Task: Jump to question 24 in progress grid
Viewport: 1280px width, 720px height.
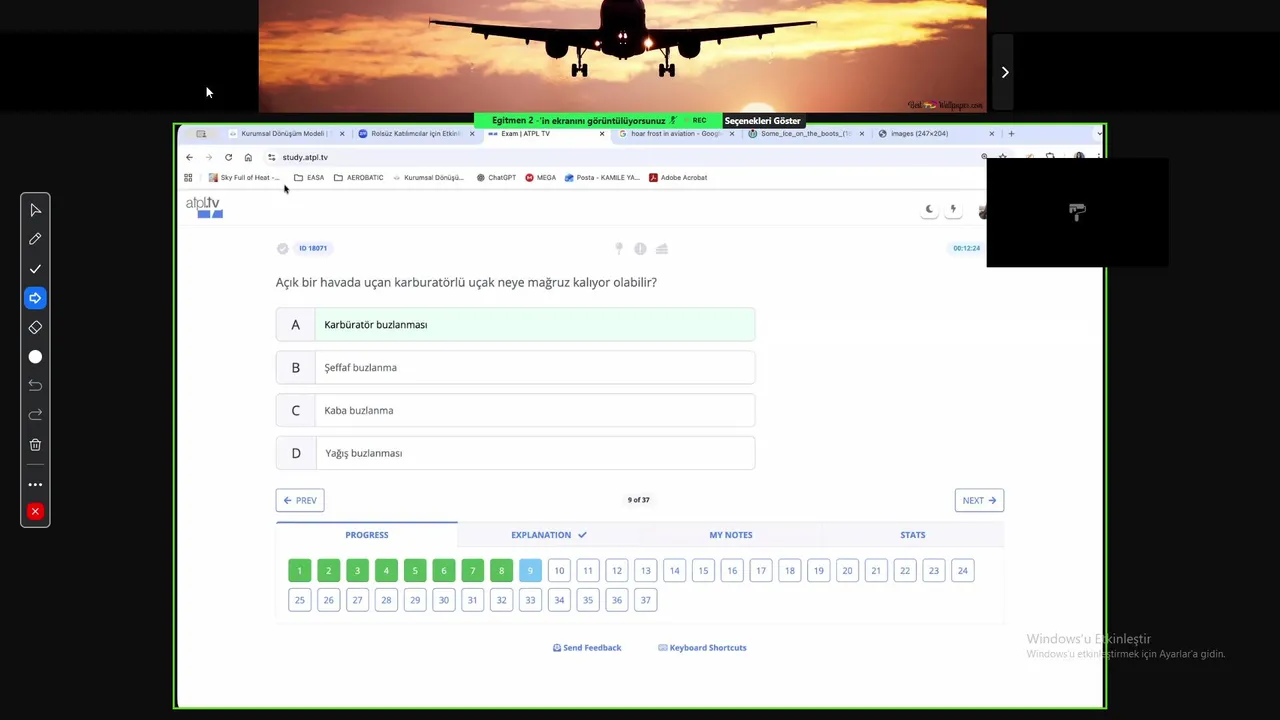Action: pyautogui.click(x=962, y=570)
